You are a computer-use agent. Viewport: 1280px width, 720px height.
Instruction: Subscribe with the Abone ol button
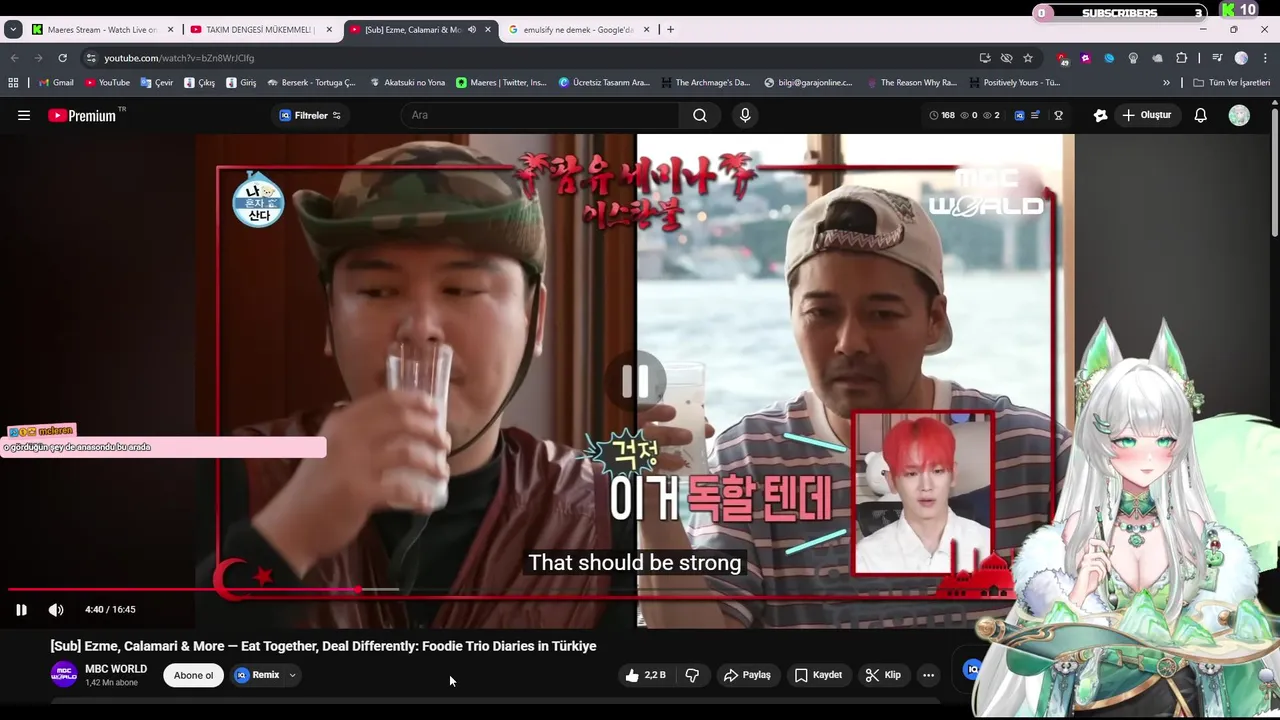click(193, 675)
